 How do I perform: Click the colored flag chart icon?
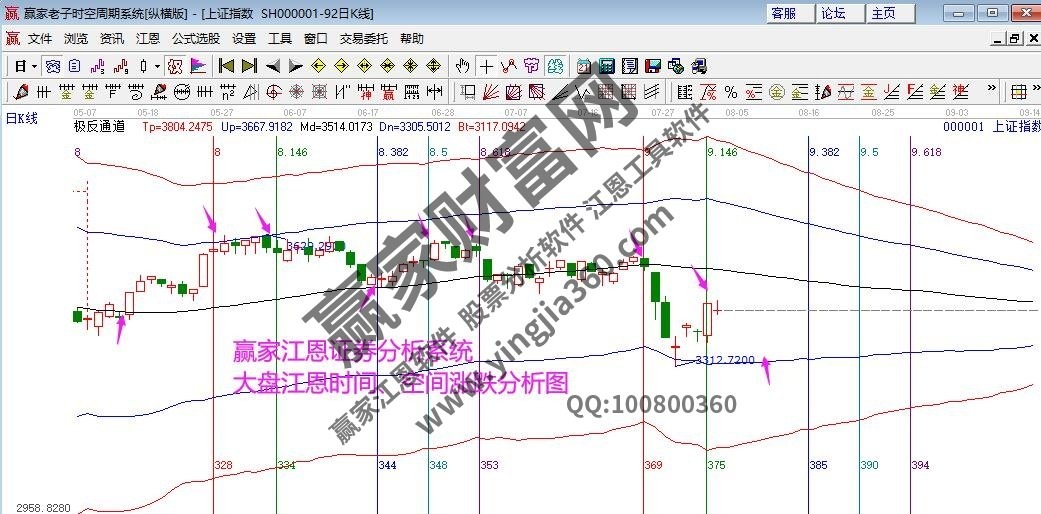(x=198, y=66)
